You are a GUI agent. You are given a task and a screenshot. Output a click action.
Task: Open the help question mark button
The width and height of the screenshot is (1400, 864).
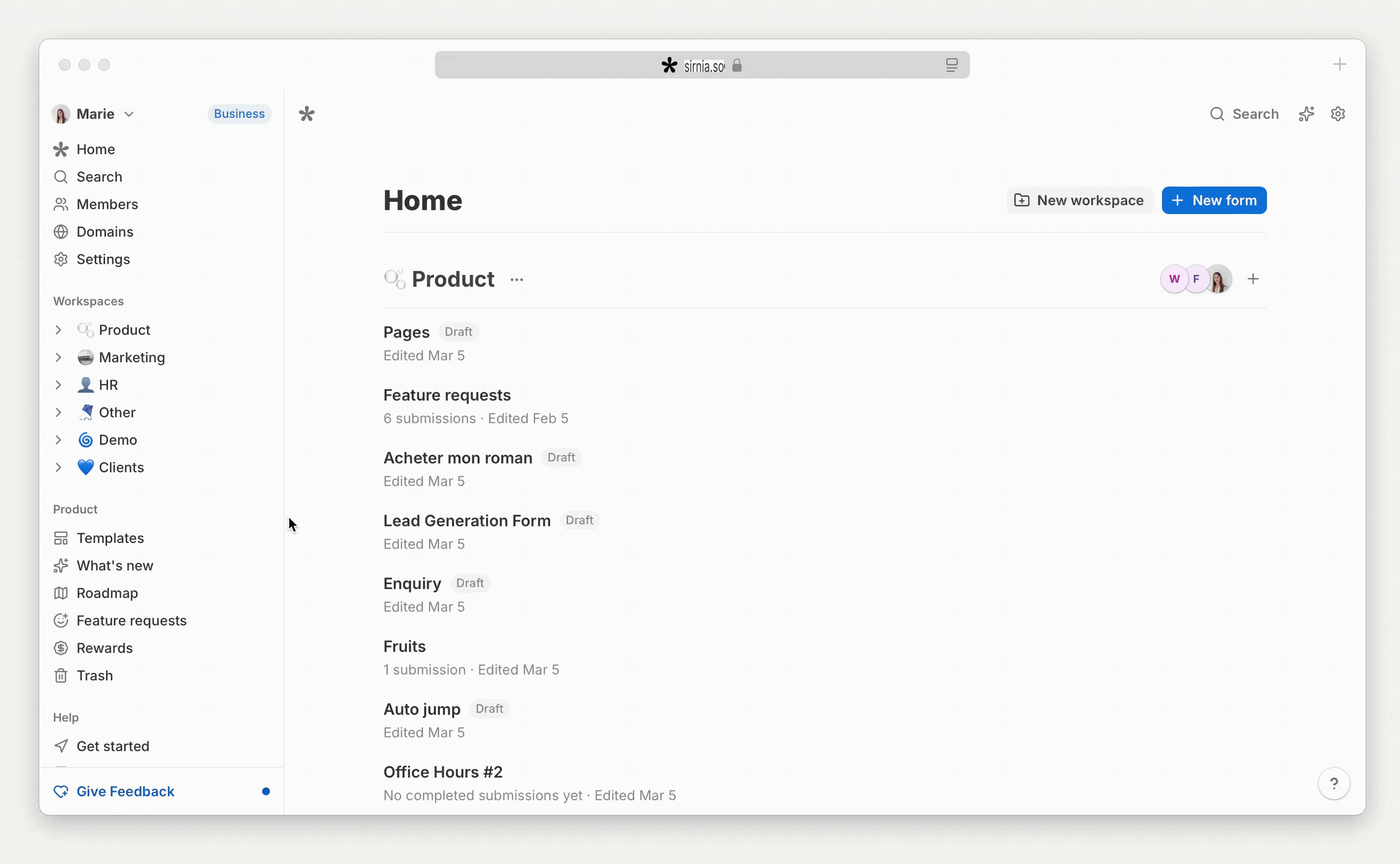(x=1334, y=783)
